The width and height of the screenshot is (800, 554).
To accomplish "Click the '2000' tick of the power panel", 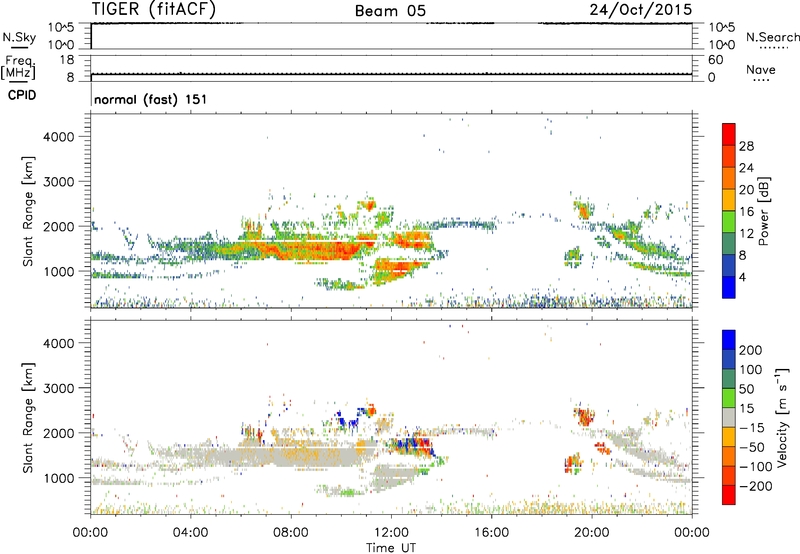I will (x=59, y=226).
